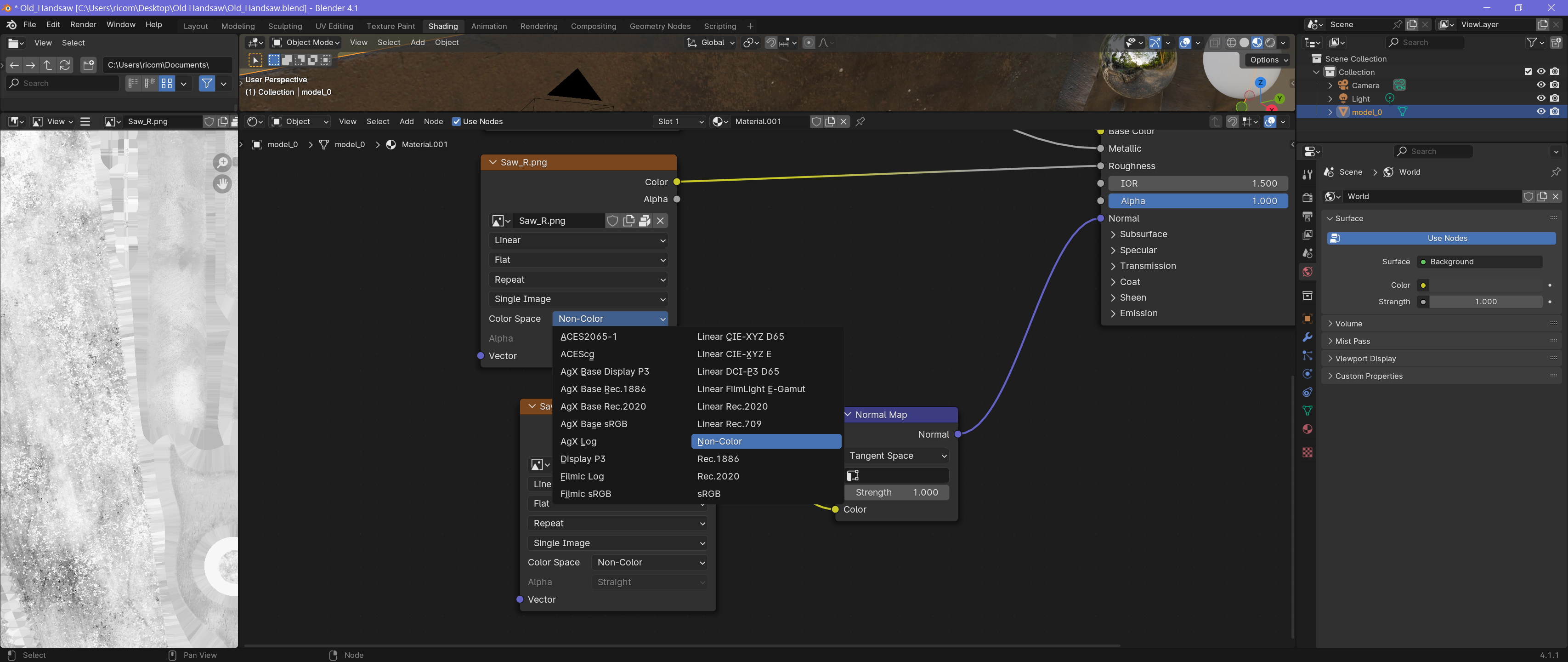Toggle file browser filter funnel button
The image size is (1568, 662).
(x=207, y=83)
